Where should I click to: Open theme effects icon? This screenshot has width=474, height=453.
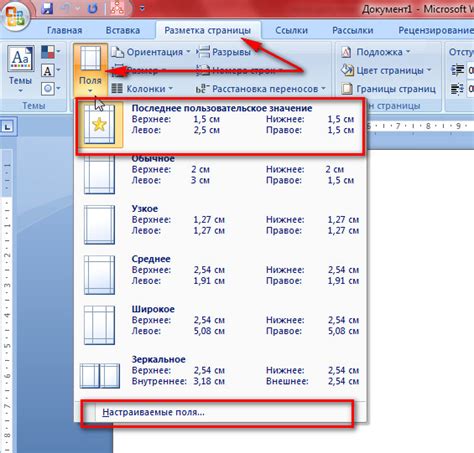51,89
